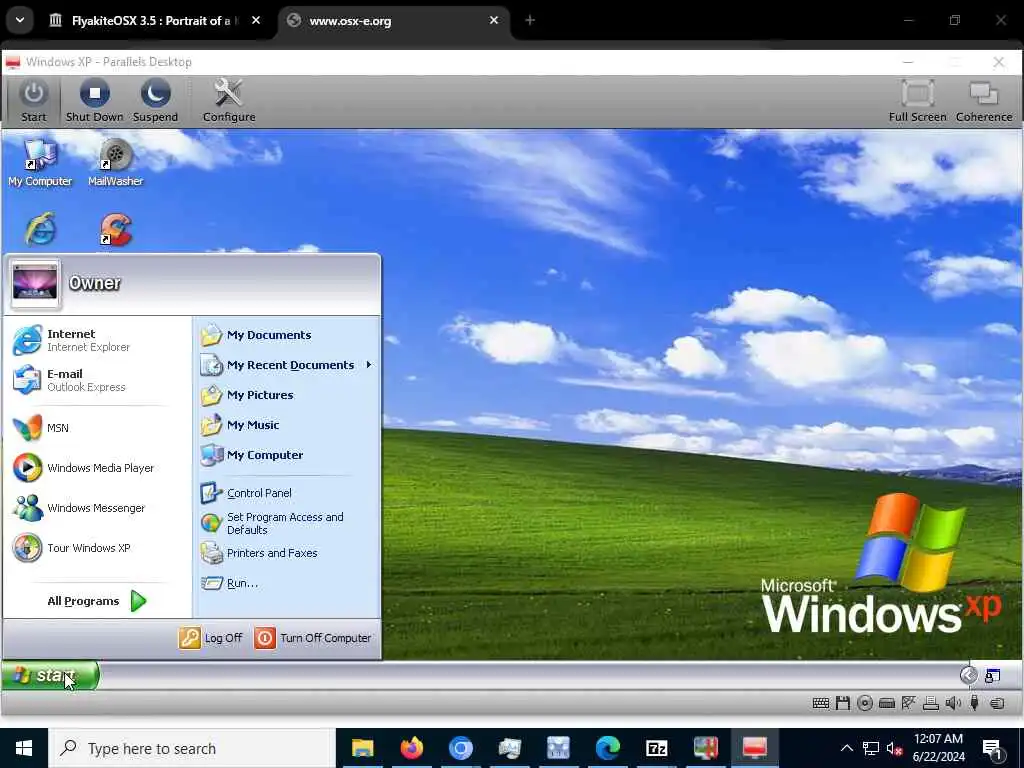Open File Explorer from taskbar
Viewport: 1024px width, 768px height.
coord(362,748)
